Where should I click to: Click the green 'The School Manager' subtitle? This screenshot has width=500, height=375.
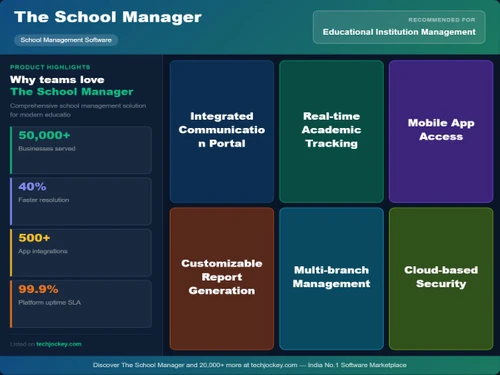[x=72, y=92]
